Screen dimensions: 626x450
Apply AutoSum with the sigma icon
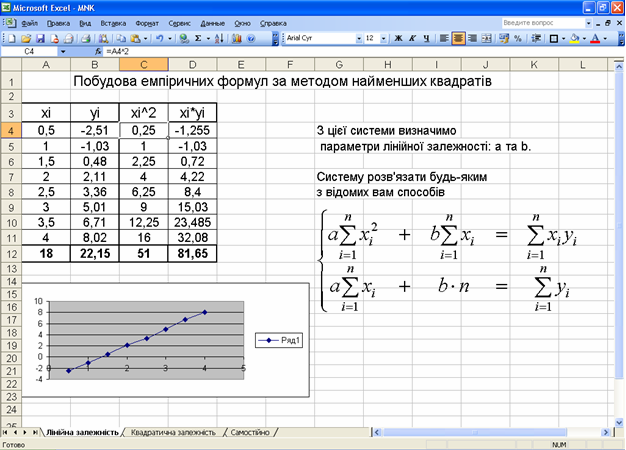pos(198,38)
